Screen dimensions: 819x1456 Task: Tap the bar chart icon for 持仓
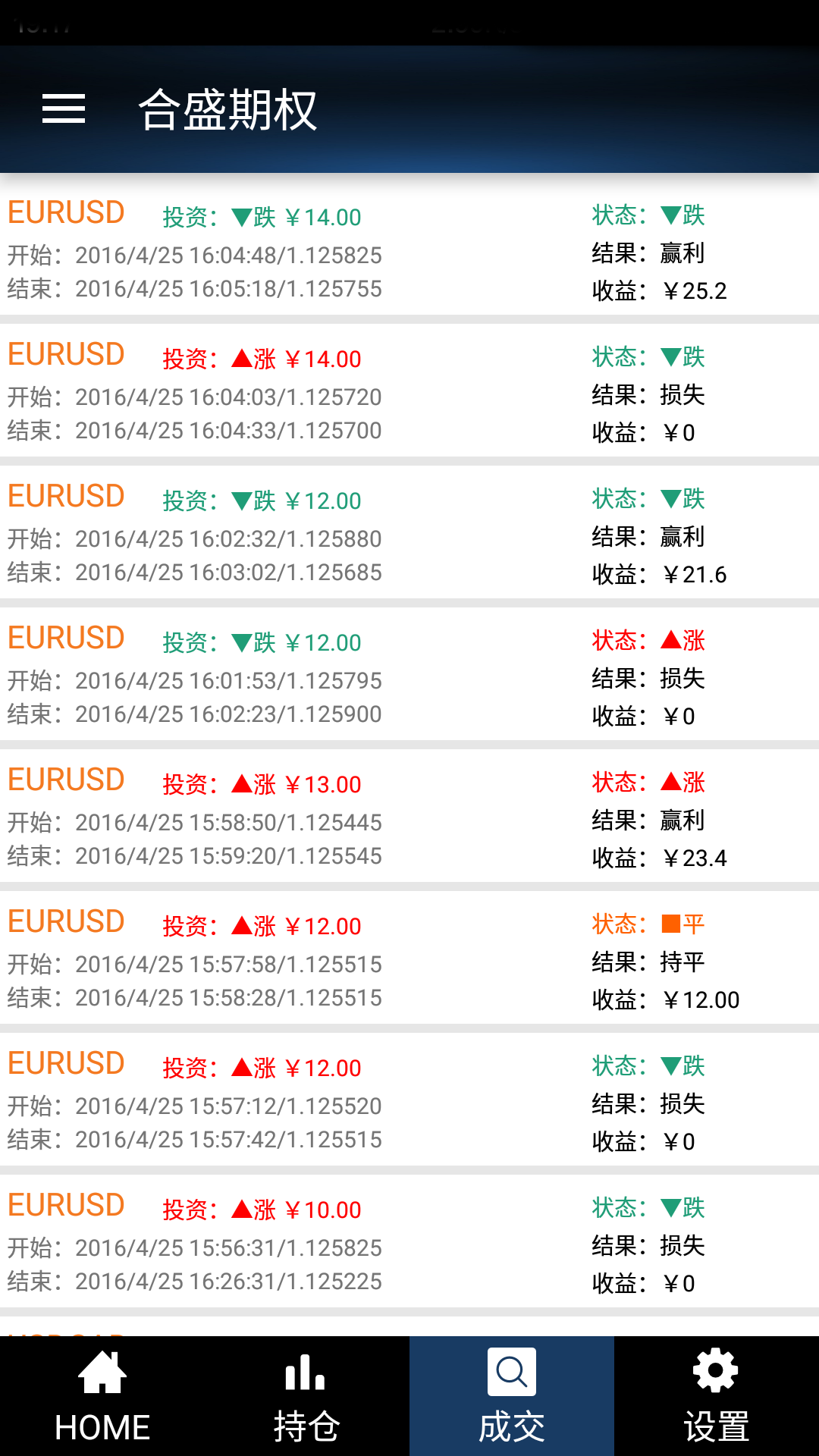click(x=306, y=1372)
